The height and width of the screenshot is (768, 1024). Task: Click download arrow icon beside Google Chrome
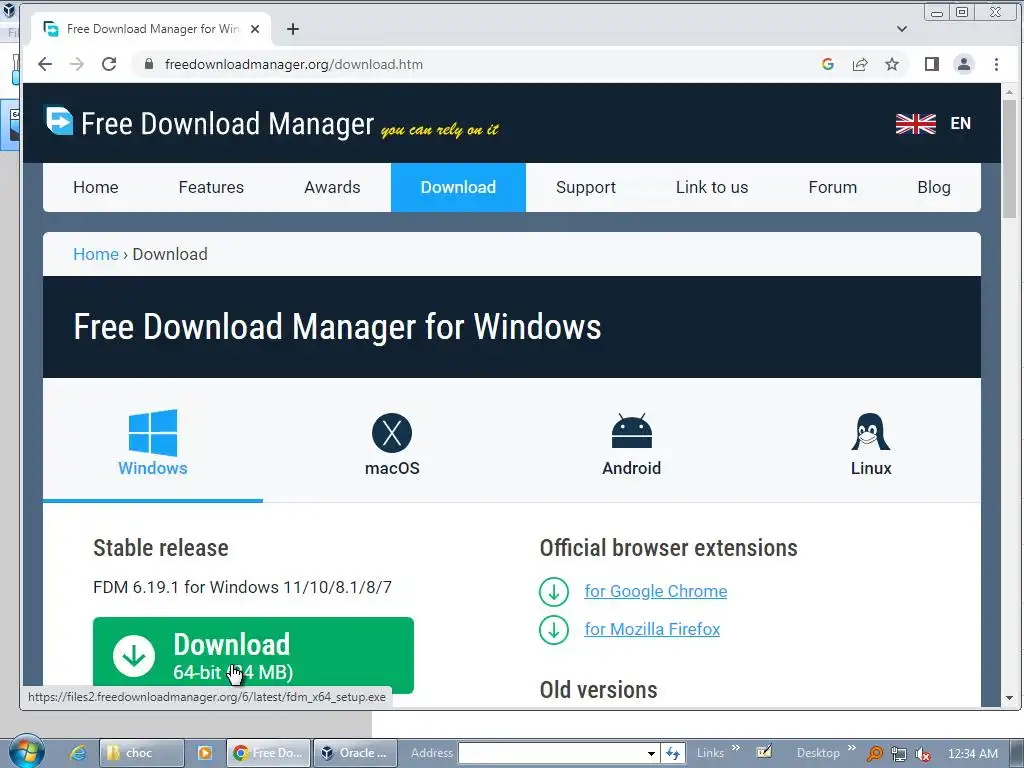pos(554,592)
